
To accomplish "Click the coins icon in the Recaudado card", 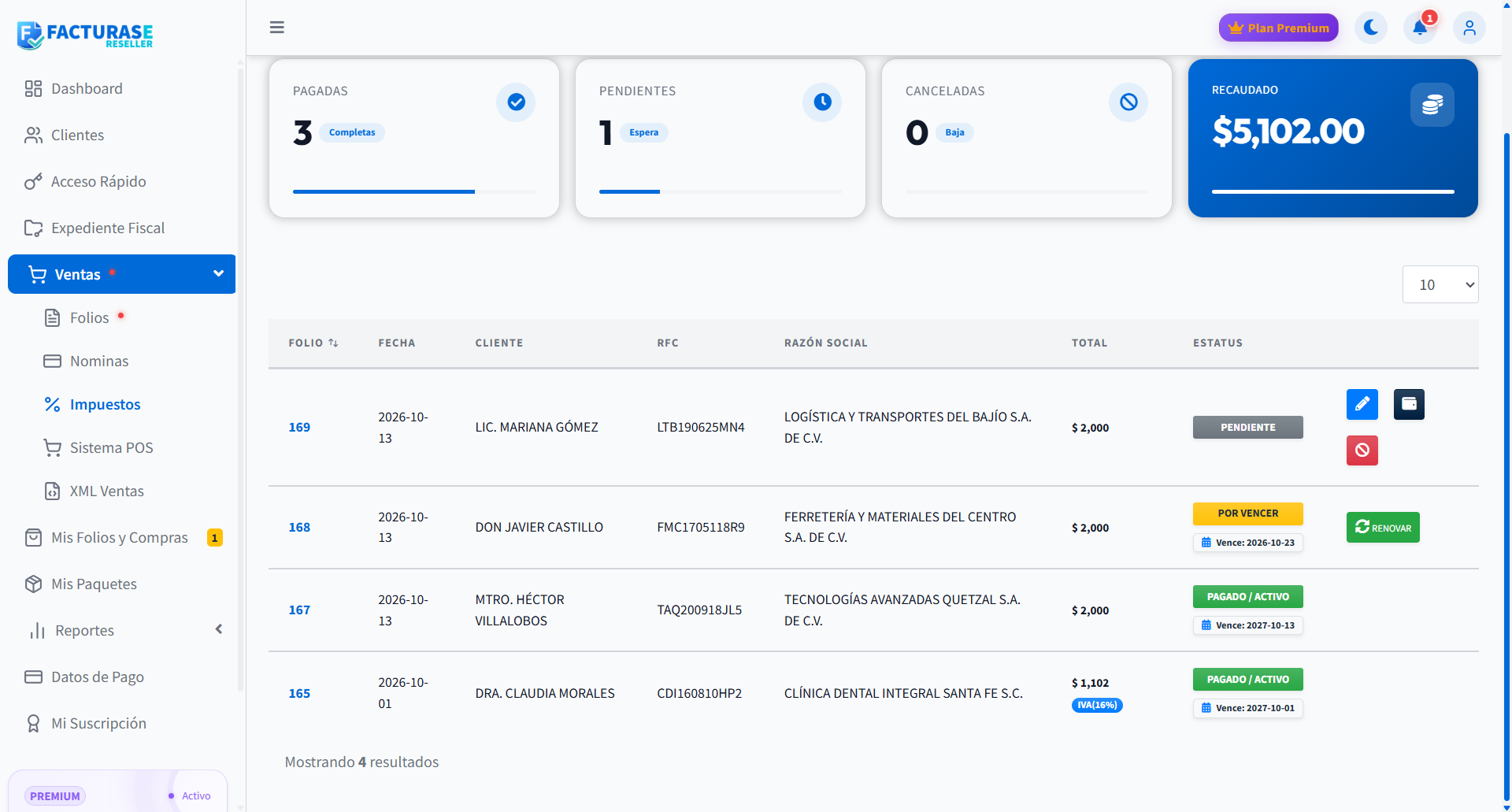I will 1432,105.
